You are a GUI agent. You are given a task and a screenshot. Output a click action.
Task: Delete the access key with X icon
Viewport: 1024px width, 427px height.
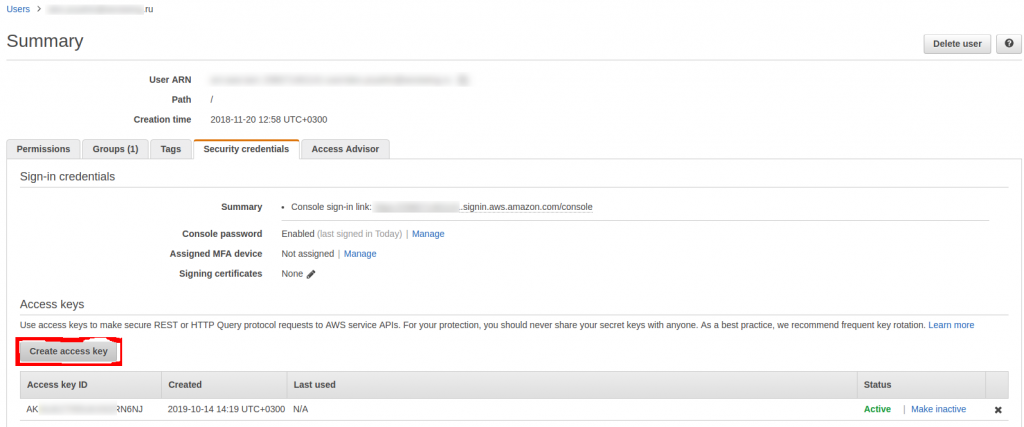tap(998, 410)
